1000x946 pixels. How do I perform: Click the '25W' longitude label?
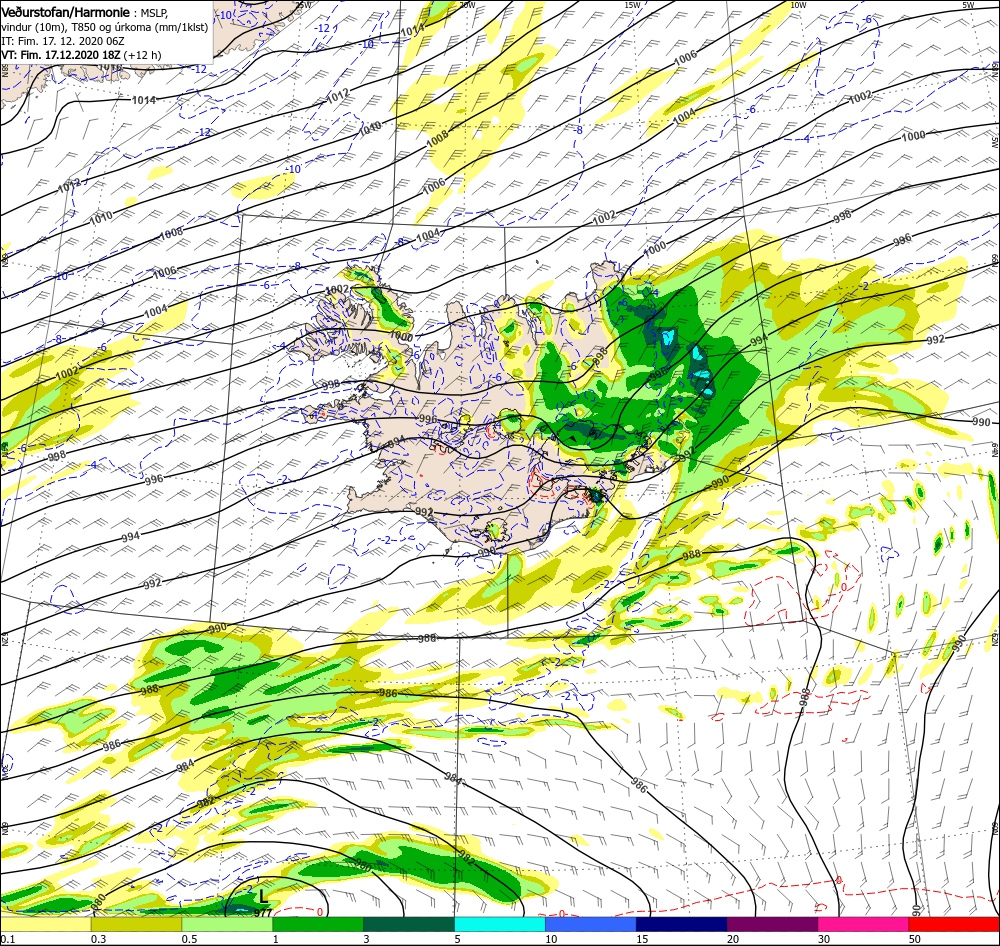pyautogui.click(x=304, y=5)
